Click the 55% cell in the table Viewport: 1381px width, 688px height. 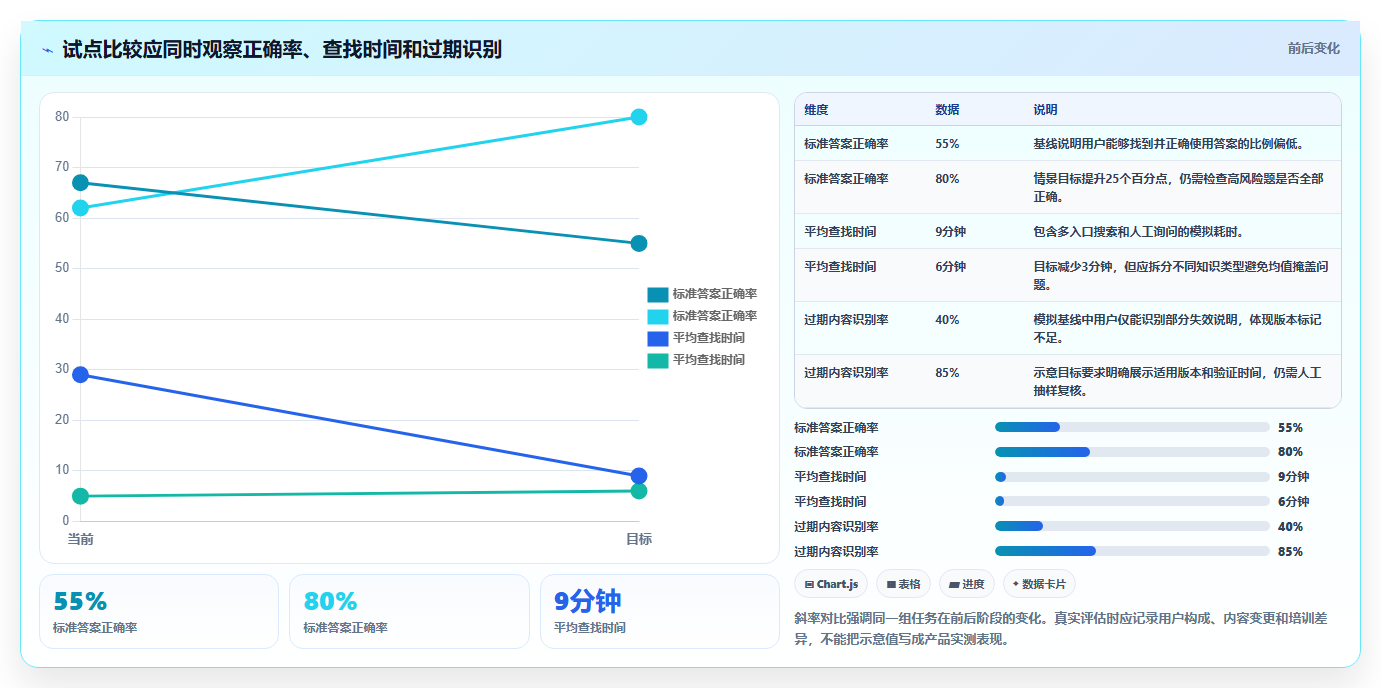coord(947,144)
